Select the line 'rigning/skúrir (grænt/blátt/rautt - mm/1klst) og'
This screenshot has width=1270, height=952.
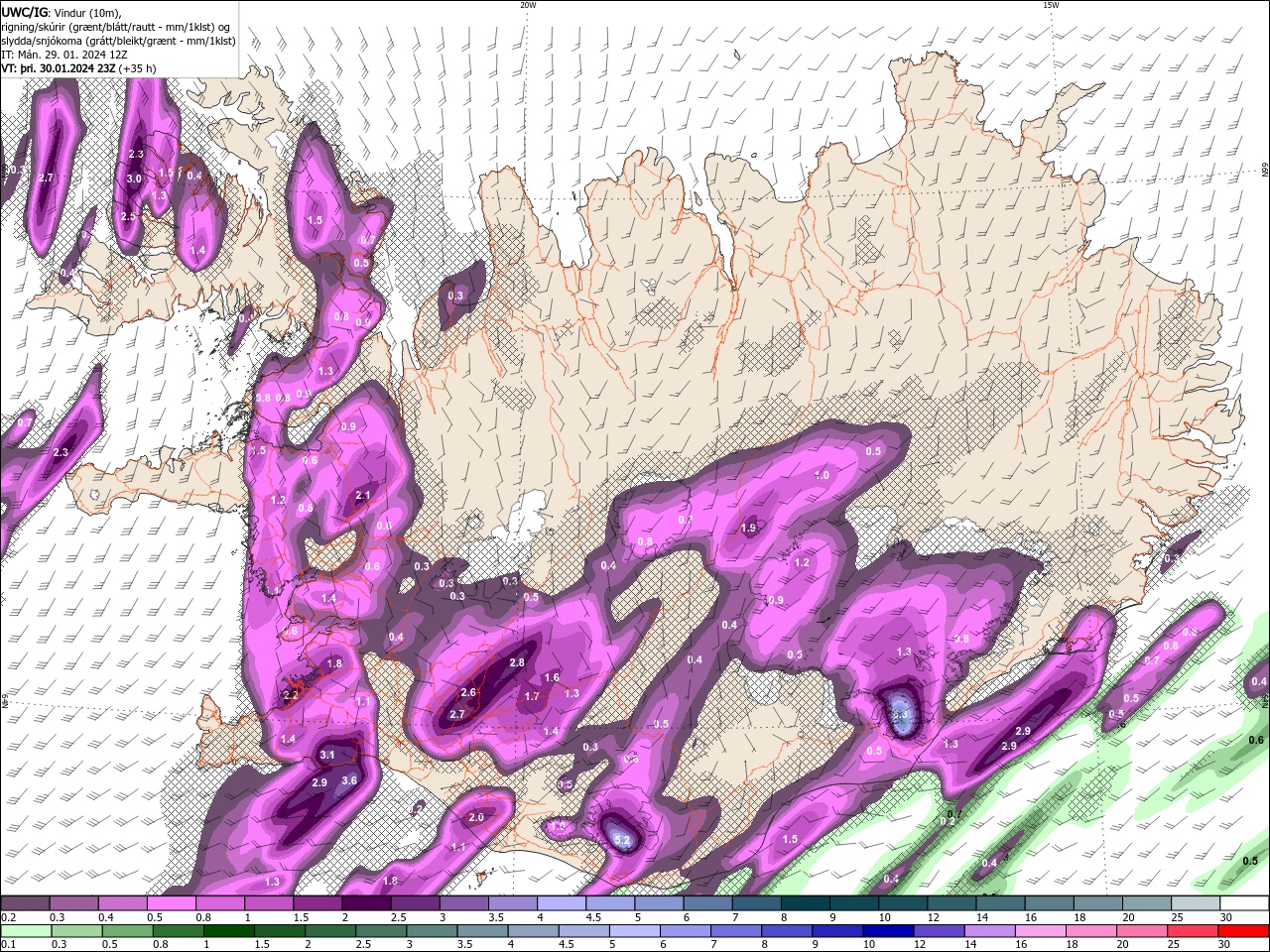[x=117, y=27]
